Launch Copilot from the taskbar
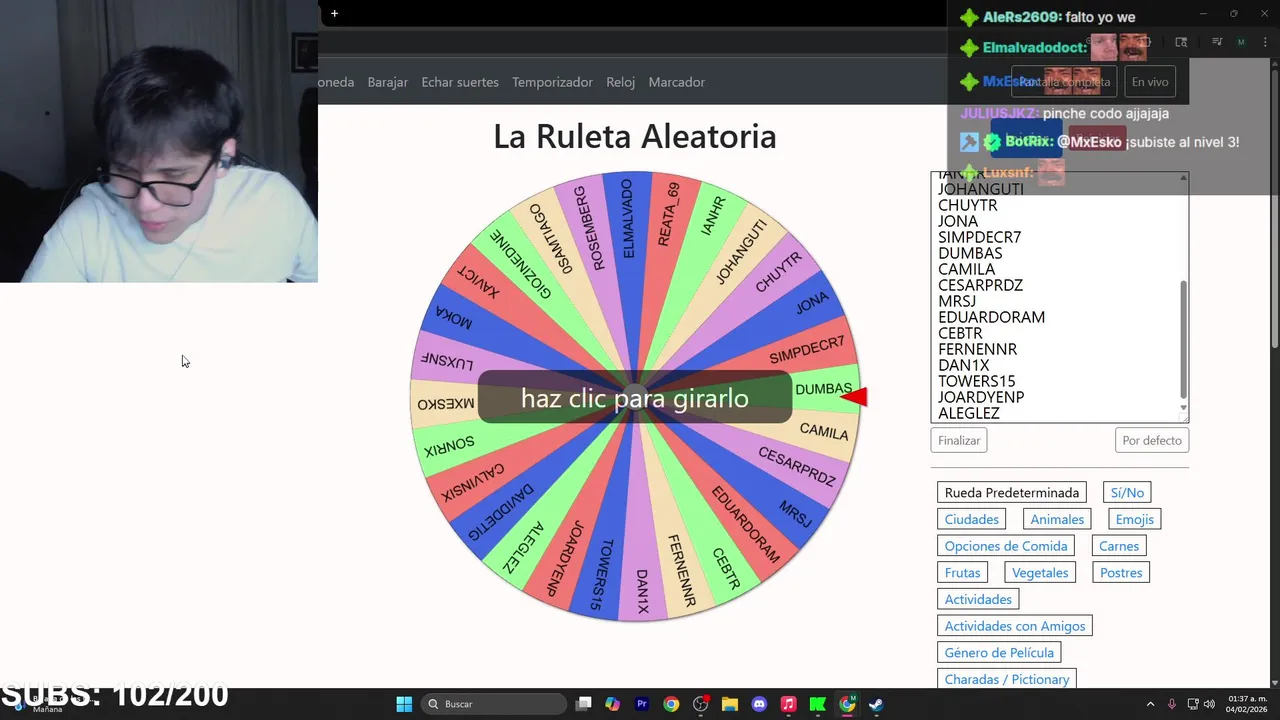 pos(613,704)
